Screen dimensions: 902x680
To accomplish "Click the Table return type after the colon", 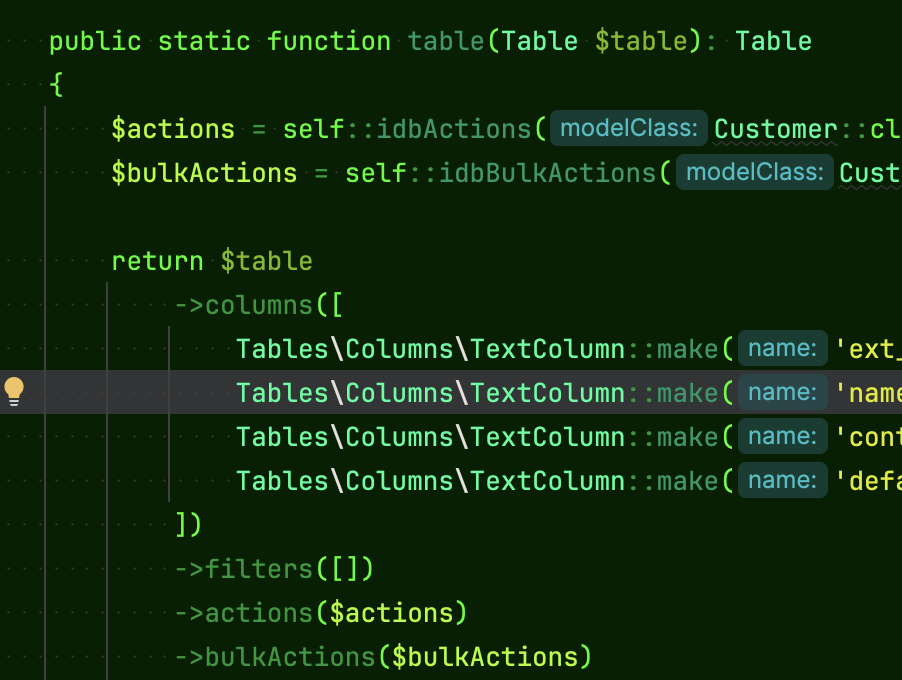I will [773, 42].
